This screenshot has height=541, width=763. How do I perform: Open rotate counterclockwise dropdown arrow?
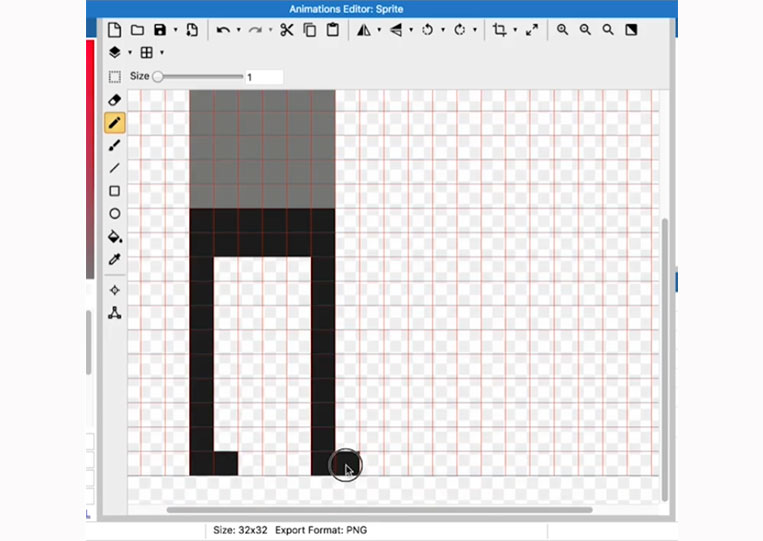click(x=443, y=30)
